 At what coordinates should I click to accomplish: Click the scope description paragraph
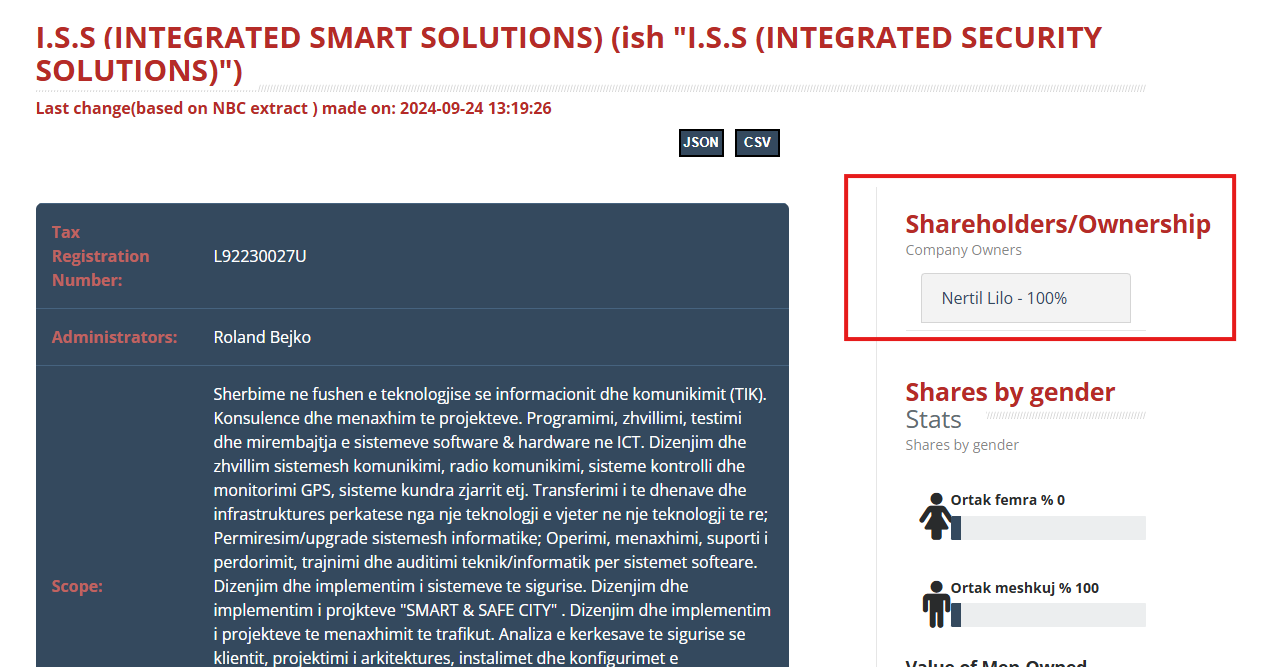tap(492, 525)
